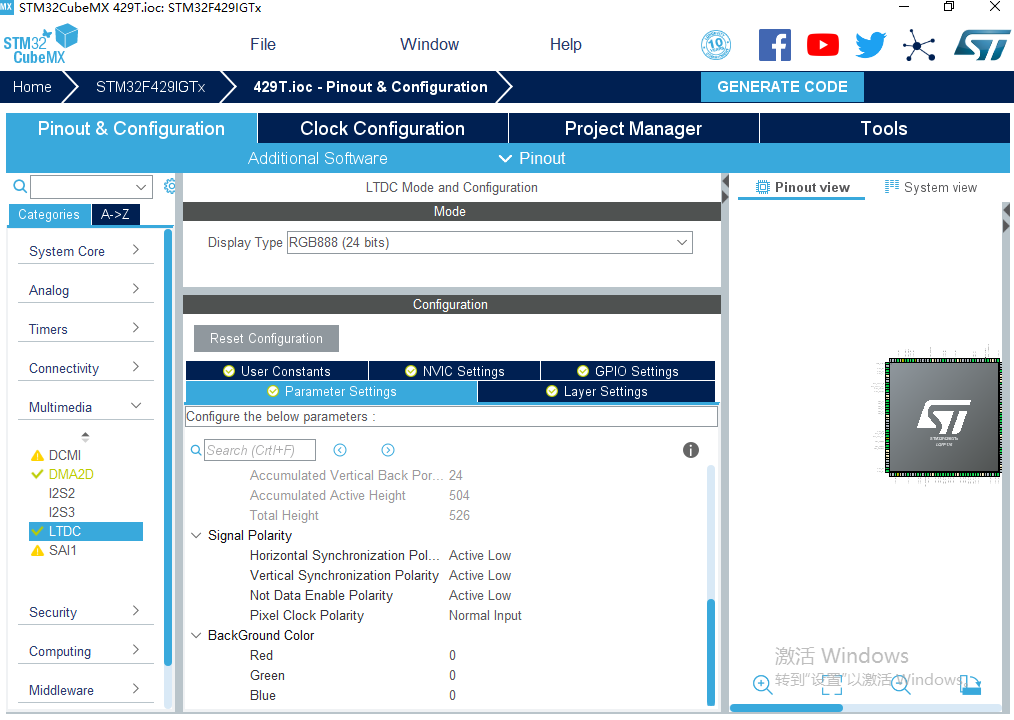Click the category search magnifier icon
The width and height of the screenshot is (1014, 720).
click(20, 187)
